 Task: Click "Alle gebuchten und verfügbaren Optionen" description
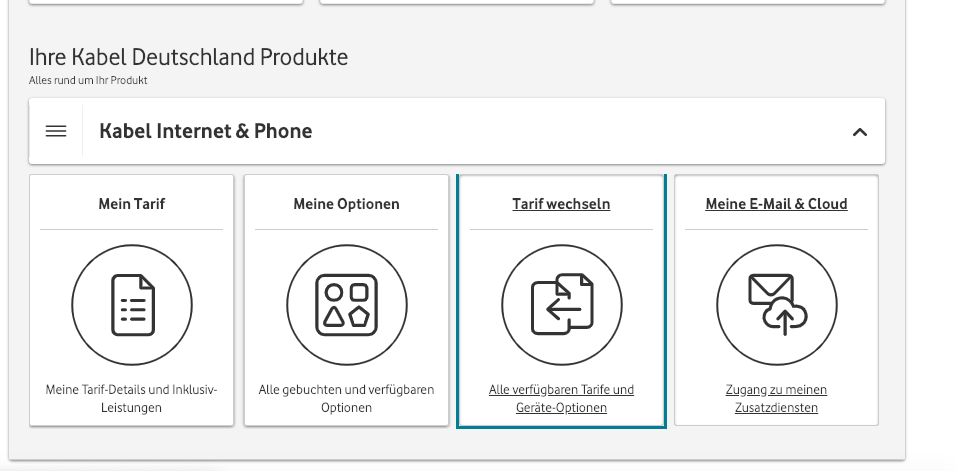346,398
